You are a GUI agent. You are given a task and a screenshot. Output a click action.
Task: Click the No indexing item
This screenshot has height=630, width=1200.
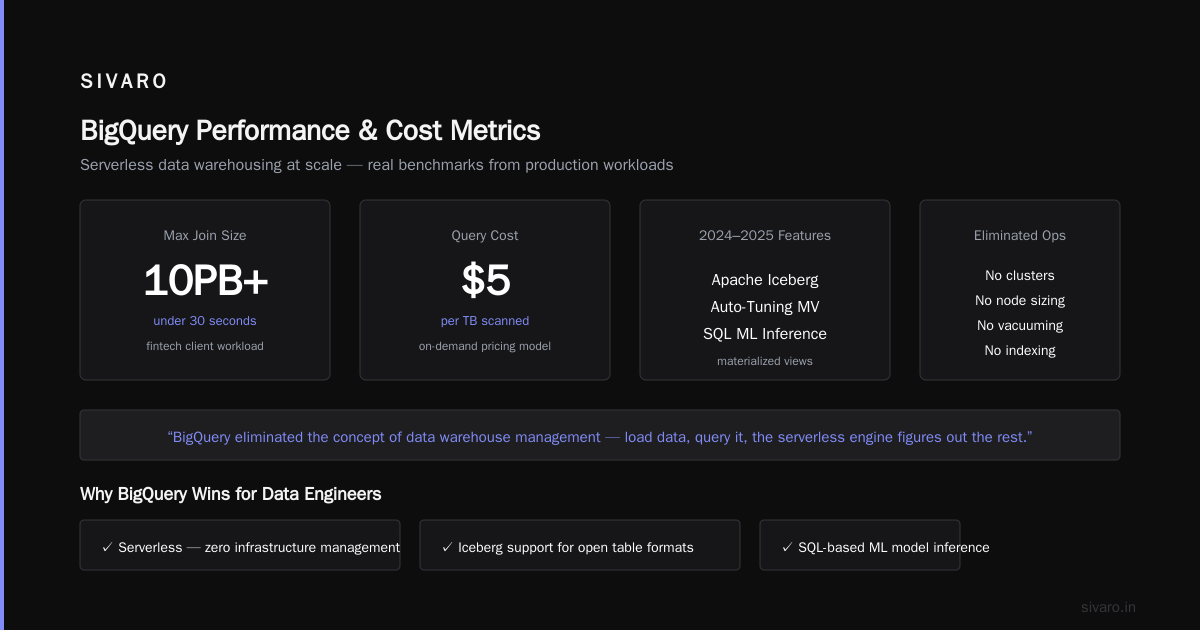click(x=1020, y=350)
